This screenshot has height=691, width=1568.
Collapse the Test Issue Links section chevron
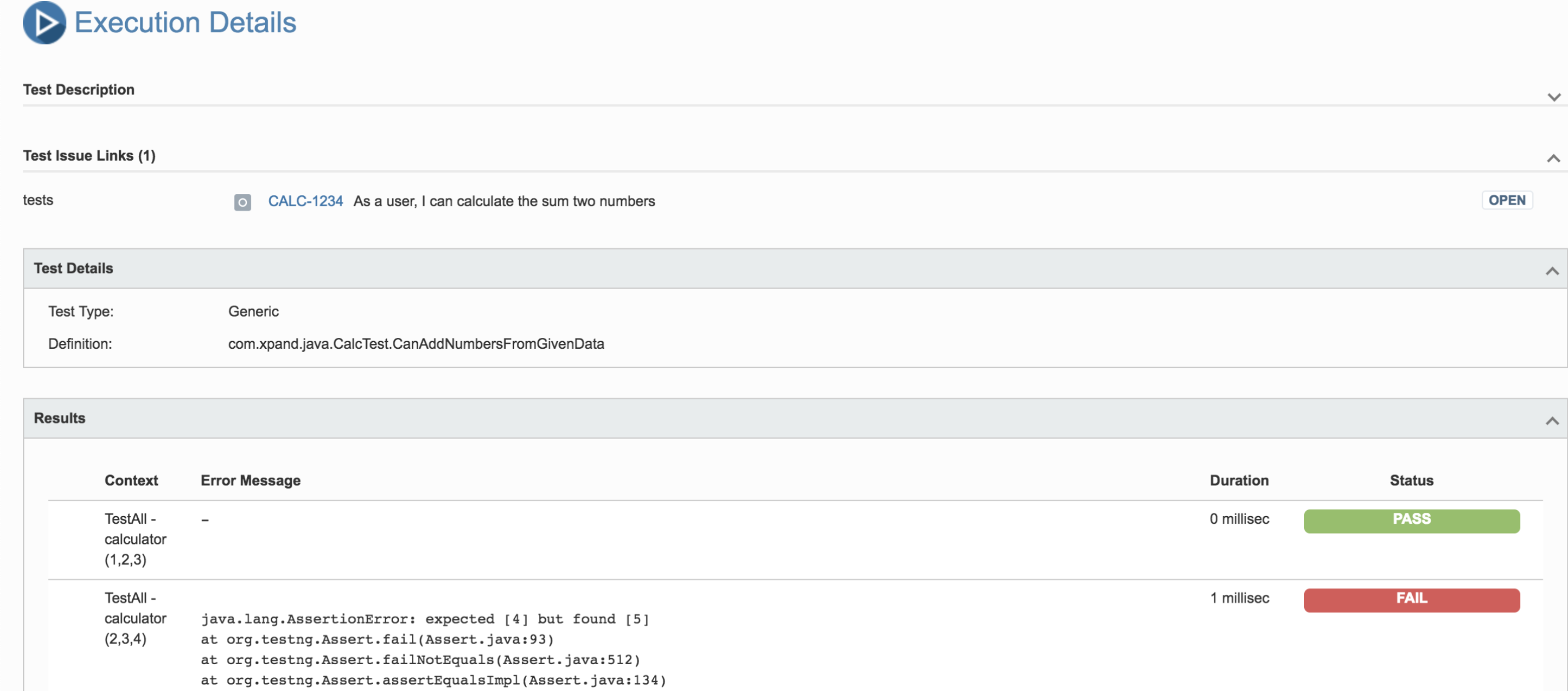pyautogui.click(x=1553, y=159)
